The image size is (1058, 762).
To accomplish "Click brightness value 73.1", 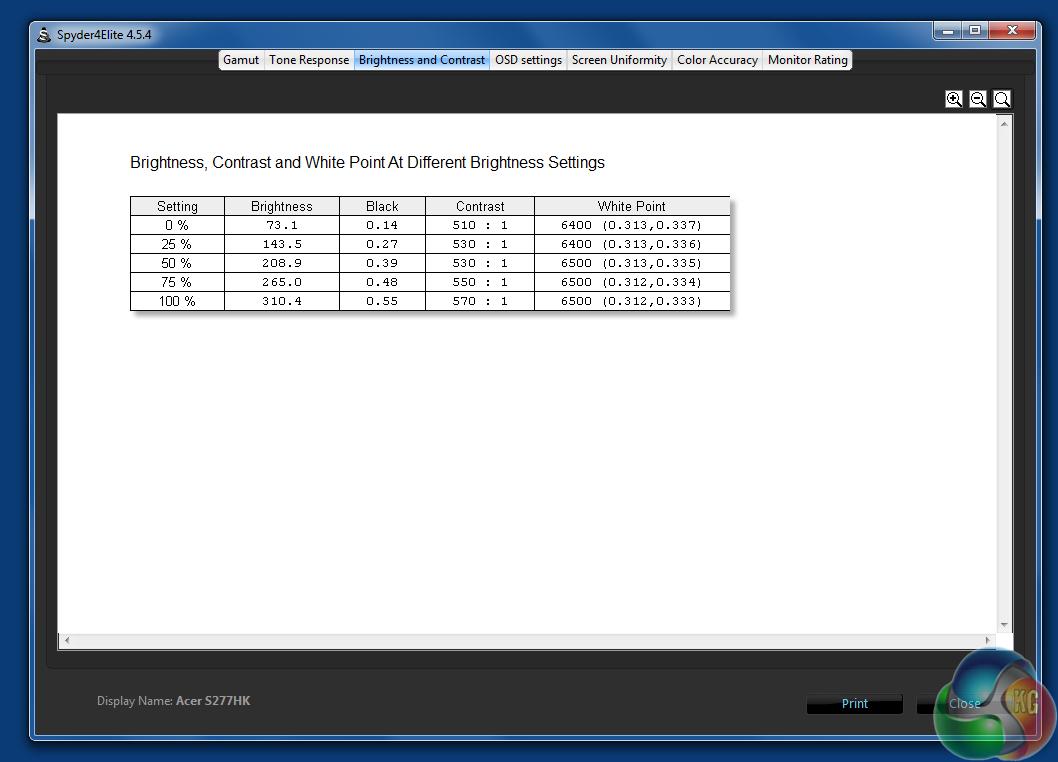I will [282, 225].
